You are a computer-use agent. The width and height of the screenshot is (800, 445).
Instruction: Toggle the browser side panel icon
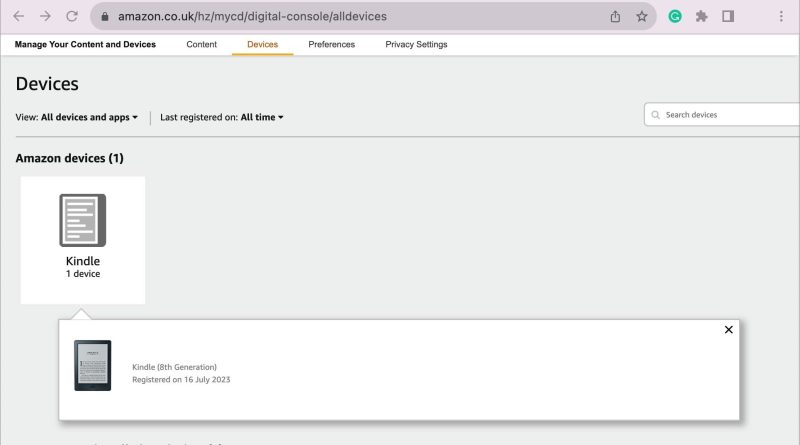click(728, 16)
